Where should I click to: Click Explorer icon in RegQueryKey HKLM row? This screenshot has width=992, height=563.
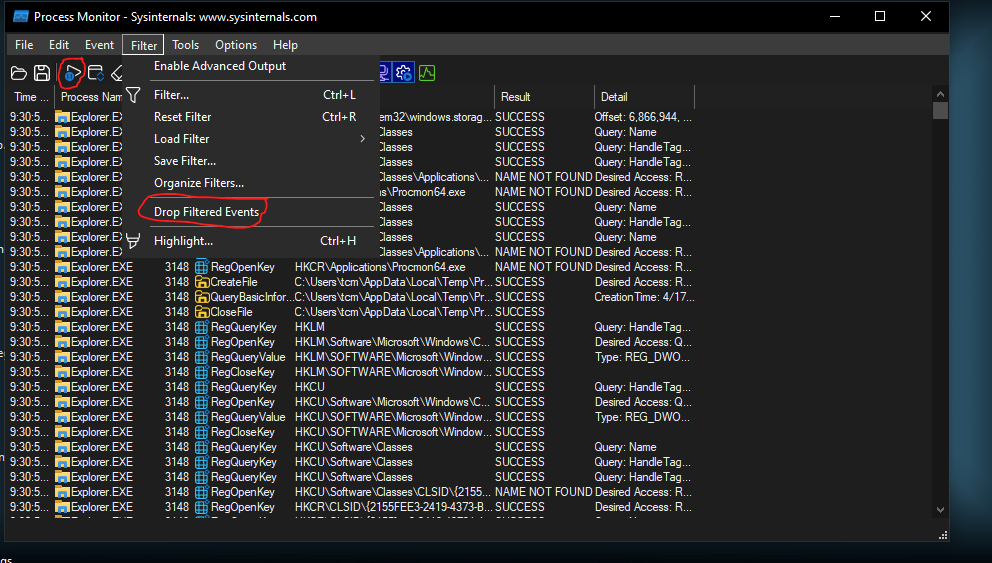(x=62, y=327)
